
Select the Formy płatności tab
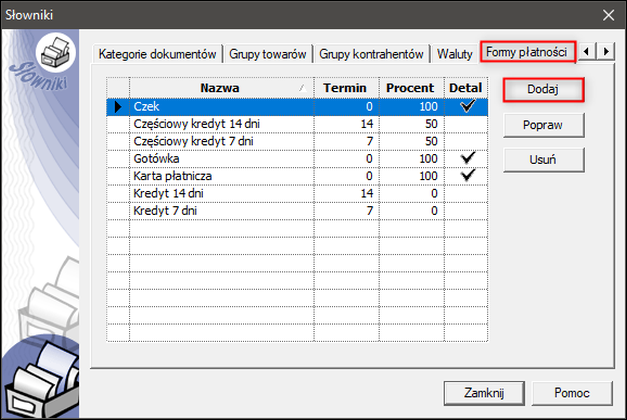coord(527,52)
